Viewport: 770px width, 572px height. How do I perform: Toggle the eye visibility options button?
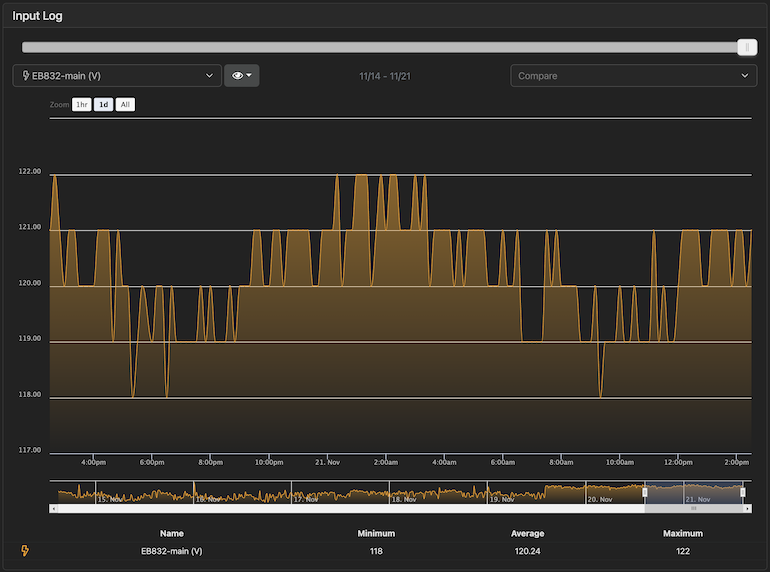click(x=242, y=76)
